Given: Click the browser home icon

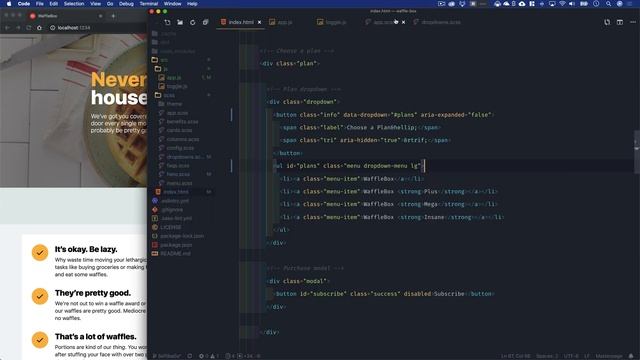Looking at the screenshot, I should coord(39,28).
